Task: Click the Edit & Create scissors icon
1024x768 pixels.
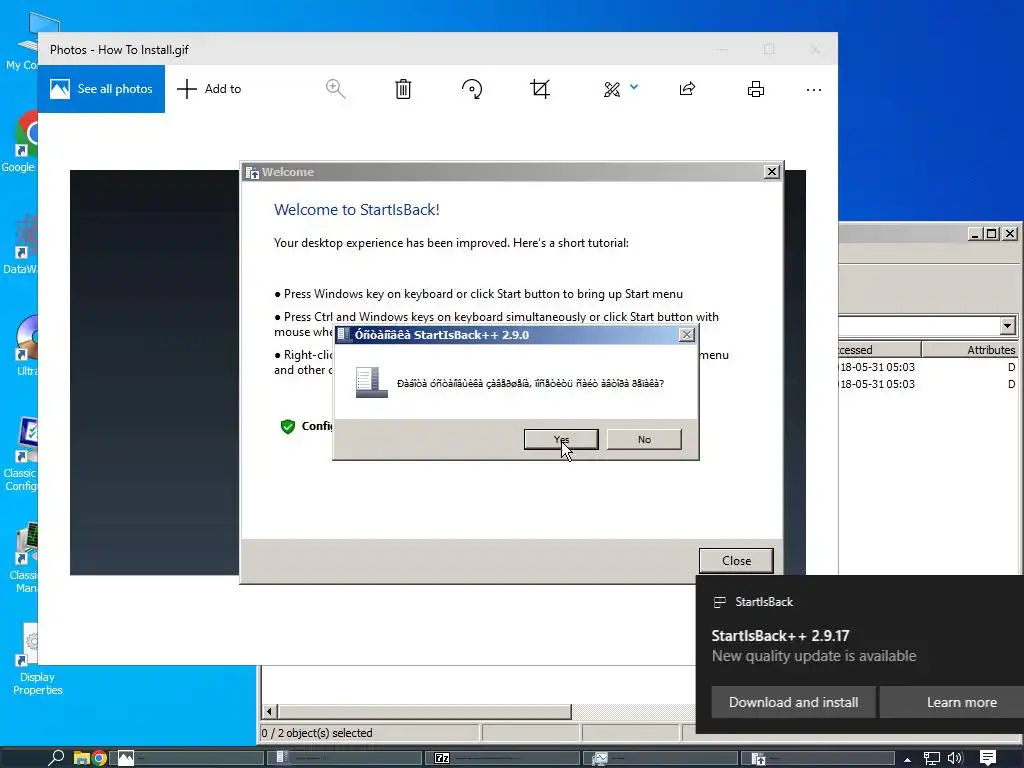Action: click(x=612, y=89)
